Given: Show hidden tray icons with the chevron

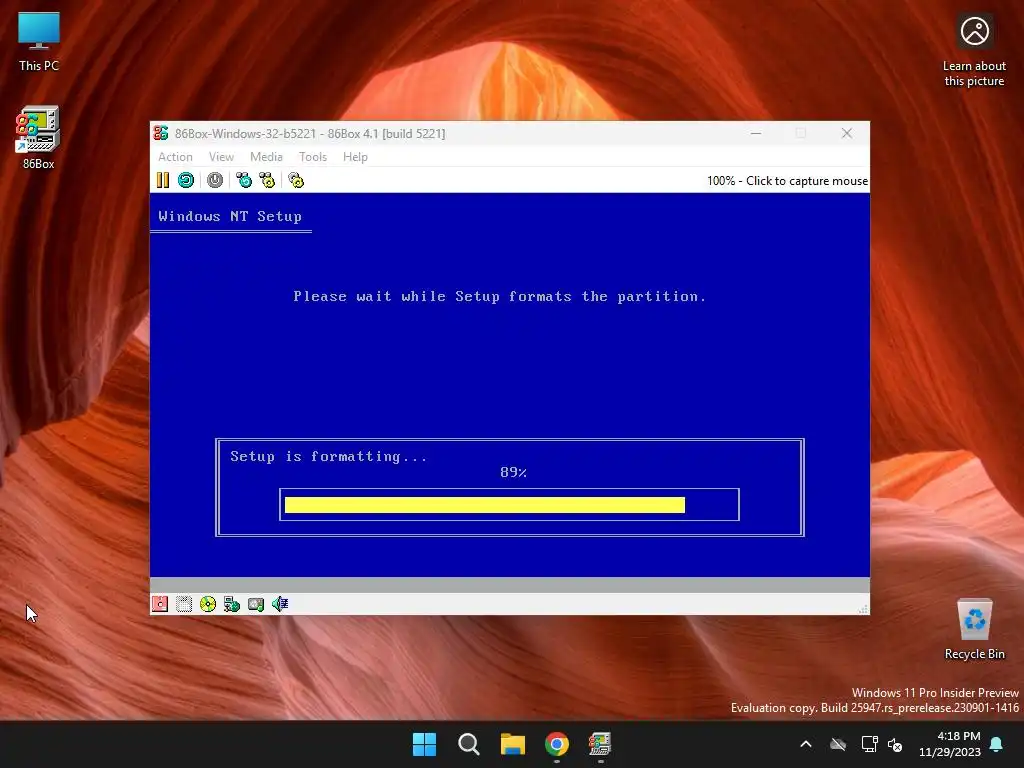Looking at the screenshot, I should [807, 744].
